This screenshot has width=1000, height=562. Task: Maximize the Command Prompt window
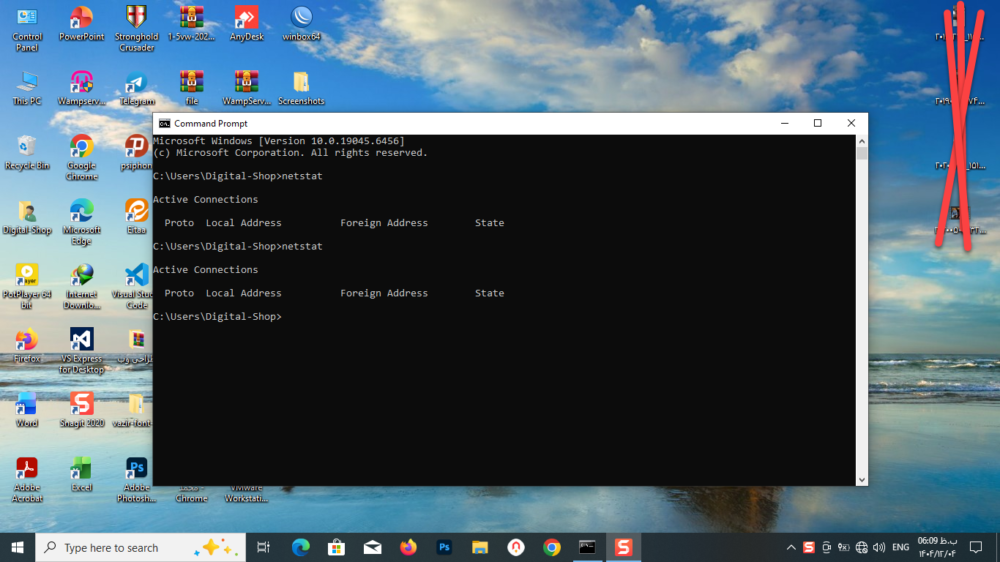coord(818,123)
